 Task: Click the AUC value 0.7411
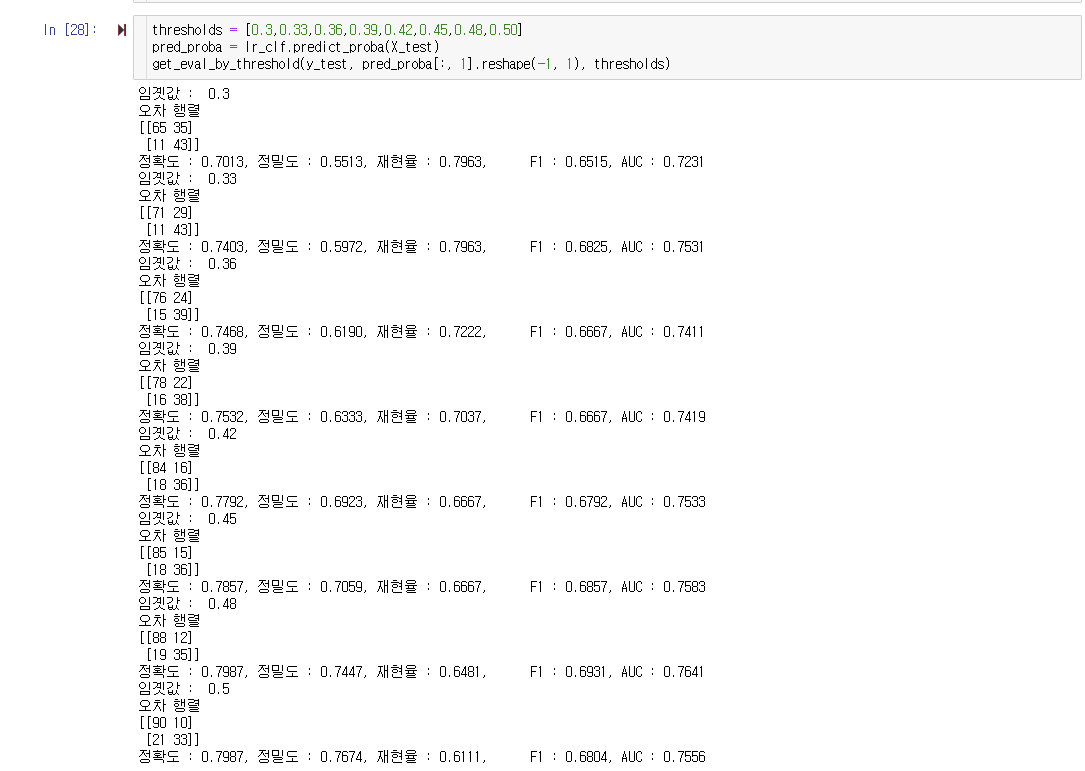(x=683, y=332)
